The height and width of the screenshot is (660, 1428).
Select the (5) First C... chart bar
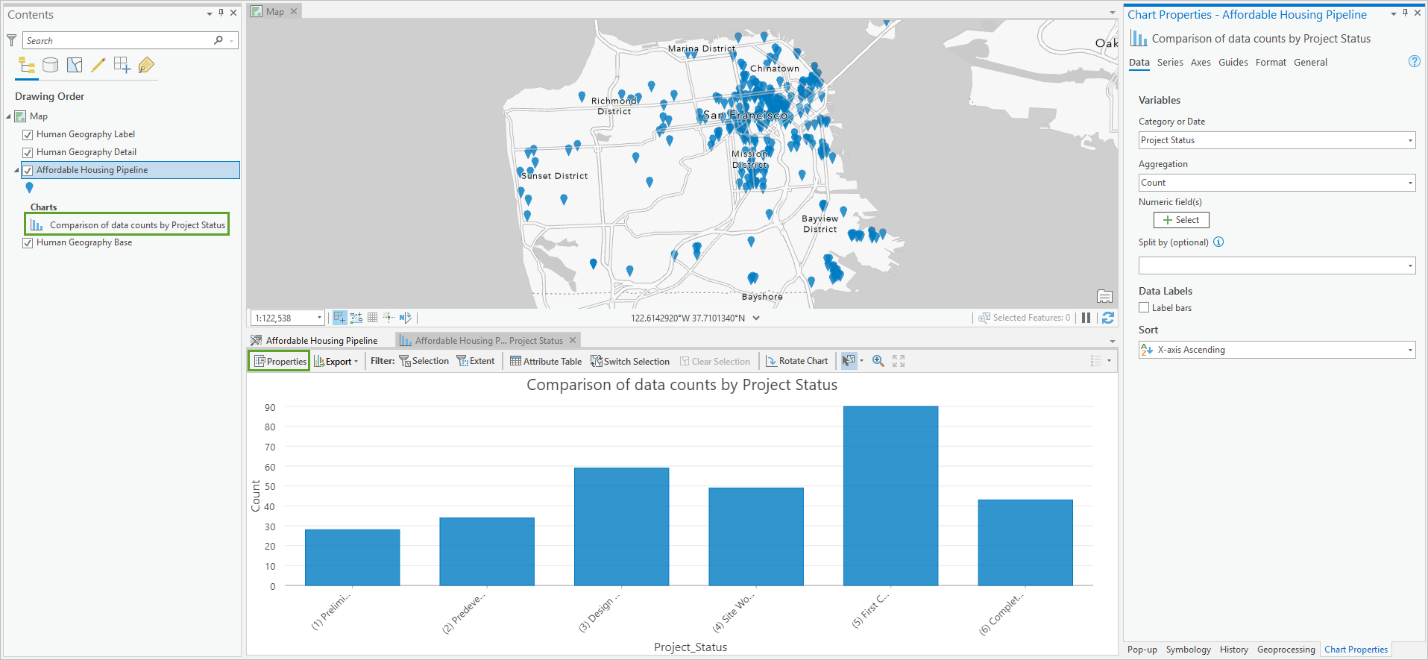[x=891, y=496]
